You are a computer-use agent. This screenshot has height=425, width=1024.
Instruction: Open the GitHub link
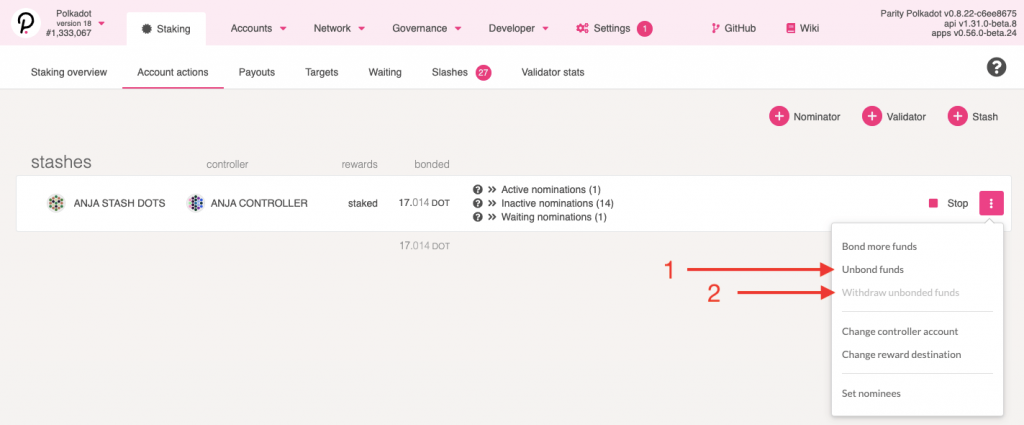(733, 29)
